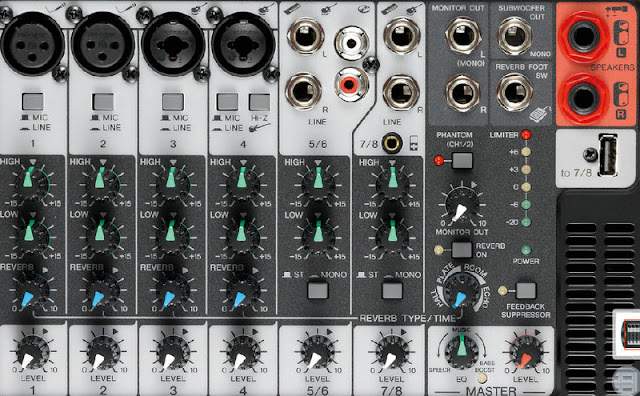Click the channel 3 combo input jack
This screenshot has width=640, height=396.
click(x=173, y=44)
